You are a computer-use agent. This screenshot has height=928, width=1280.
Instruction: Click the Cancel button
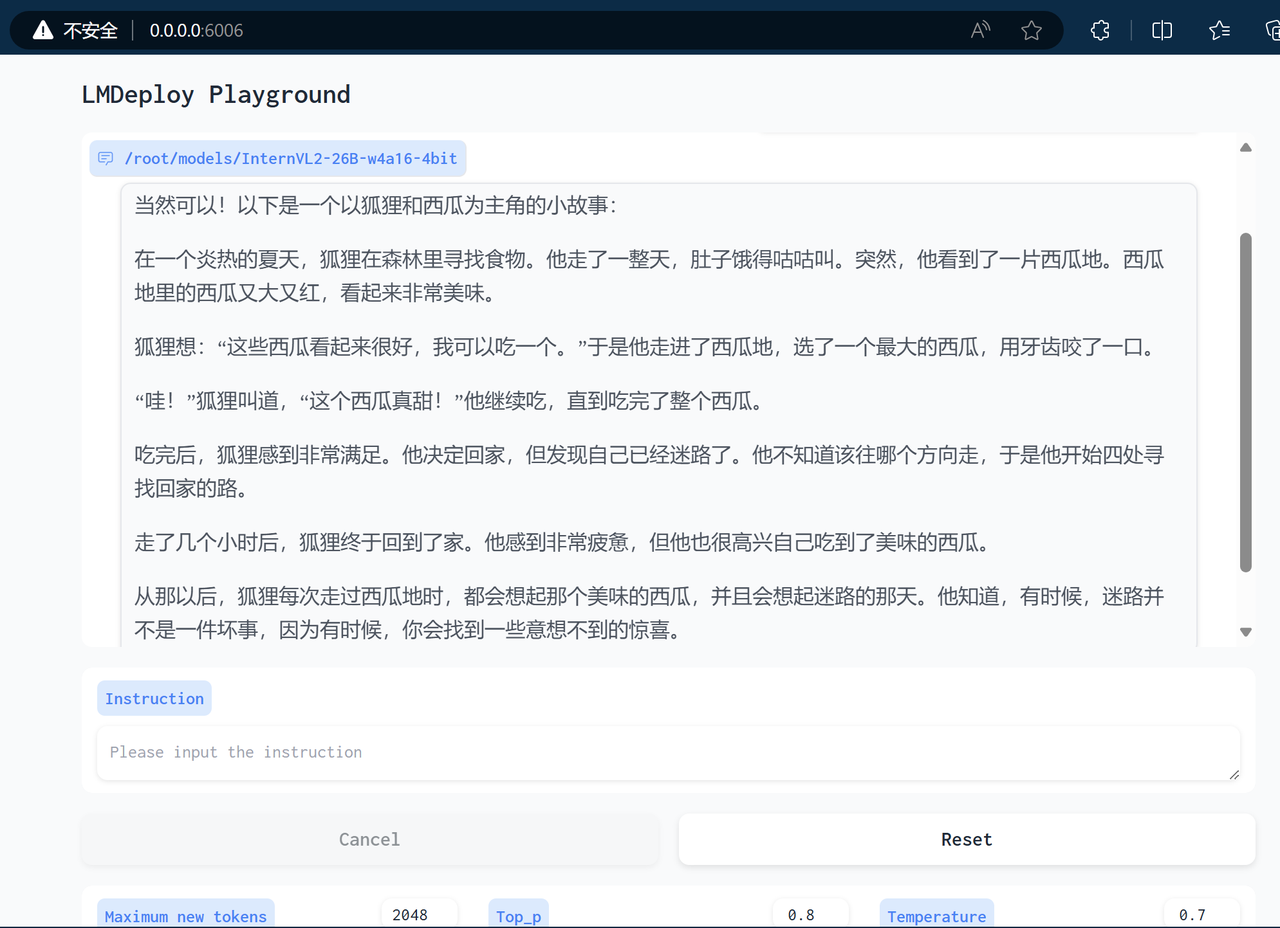(x=369, y=839)
